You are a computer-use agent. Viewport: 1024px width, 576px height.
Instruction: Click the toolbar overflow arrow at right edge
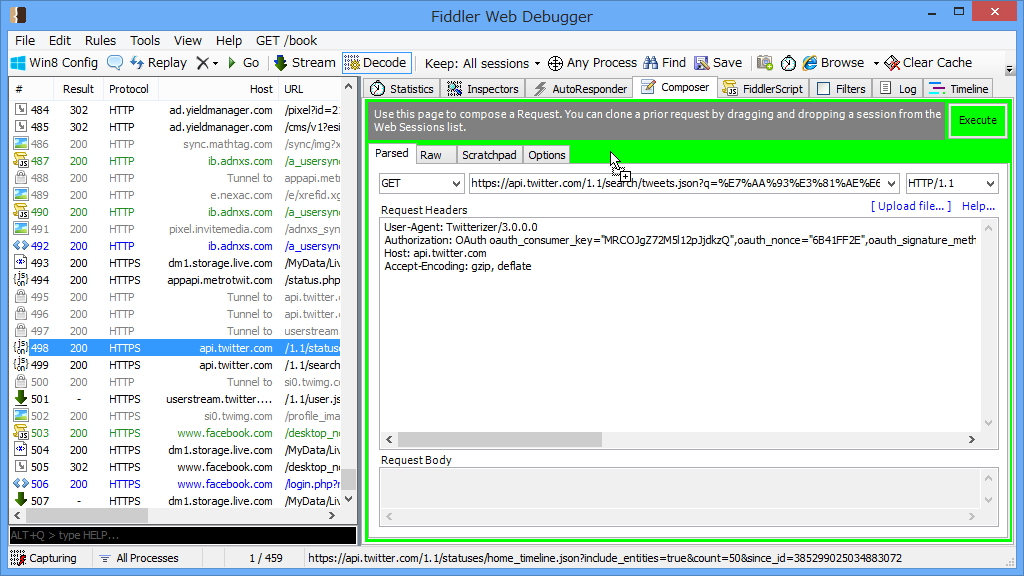[x=1009, y=69]
